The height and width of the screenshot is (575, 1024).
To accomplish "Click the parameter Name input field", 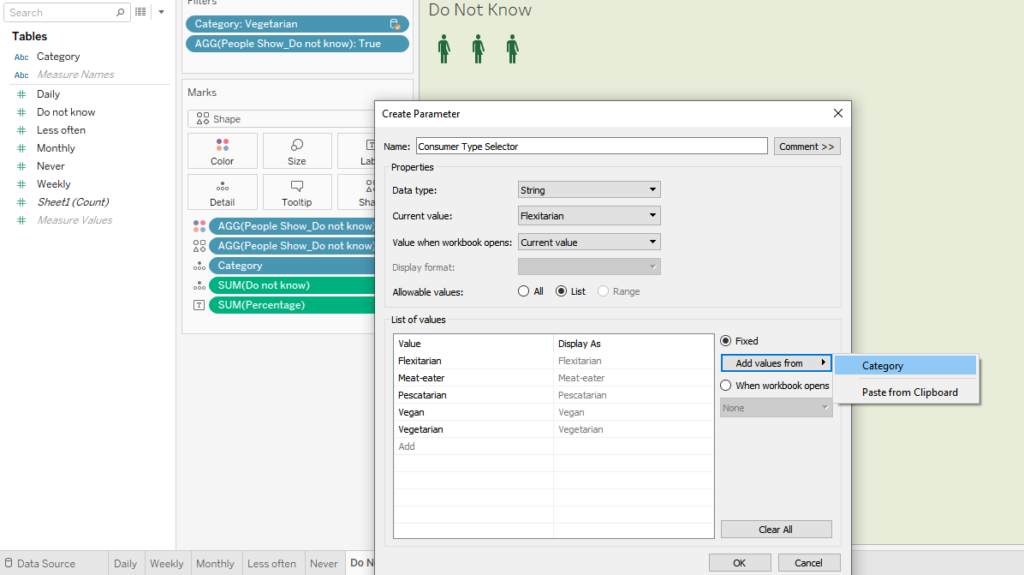I will tap(592, 146).
